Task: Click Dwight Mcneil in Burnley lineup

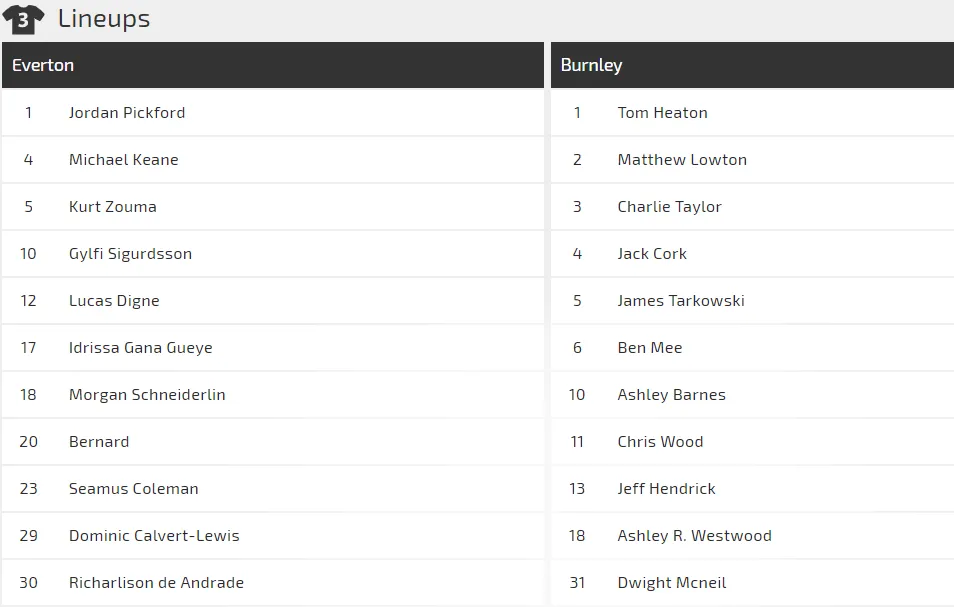Action: 672,583
